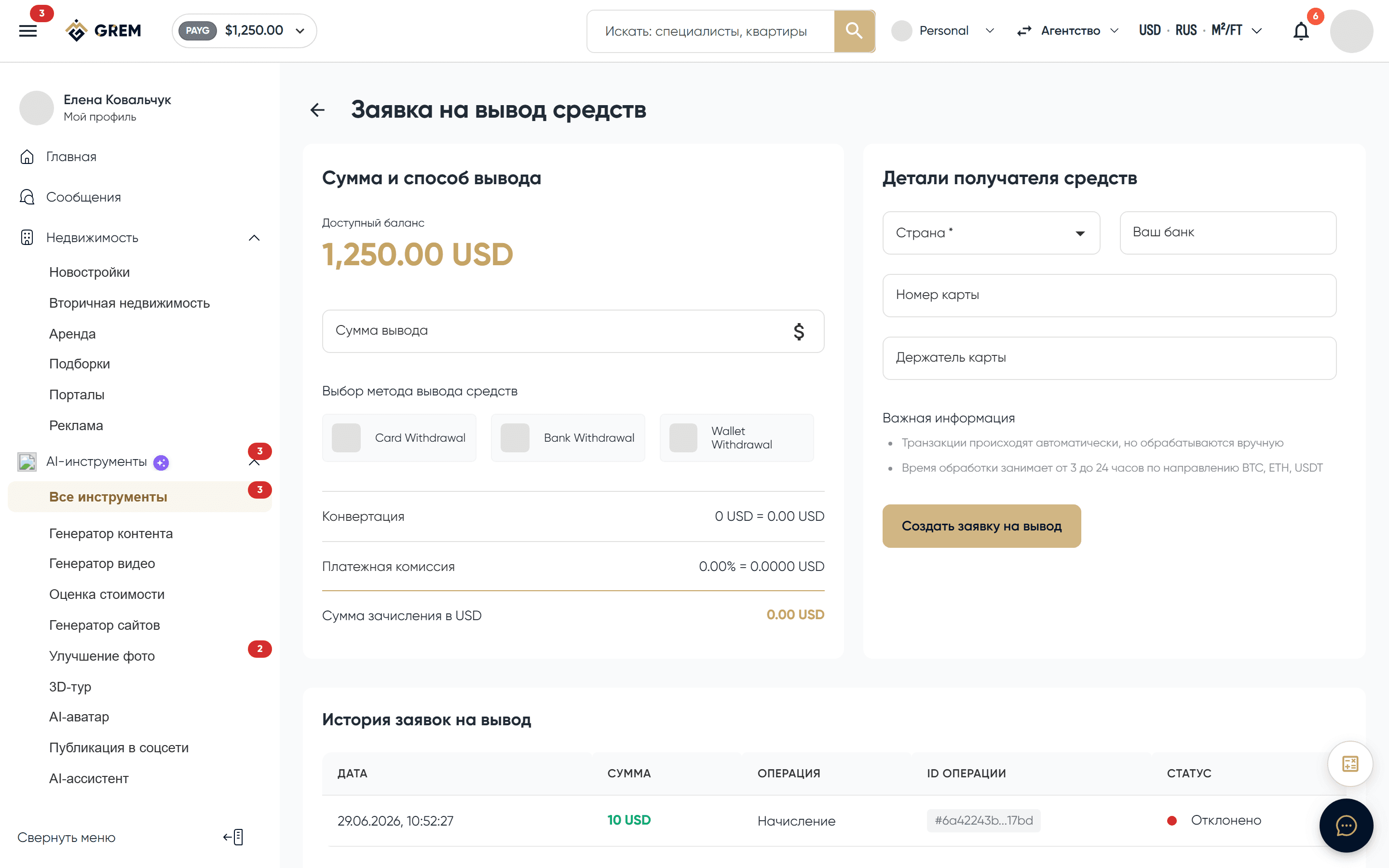Go back with the left arrow
1389x868 pixels.
pos(317,109)
